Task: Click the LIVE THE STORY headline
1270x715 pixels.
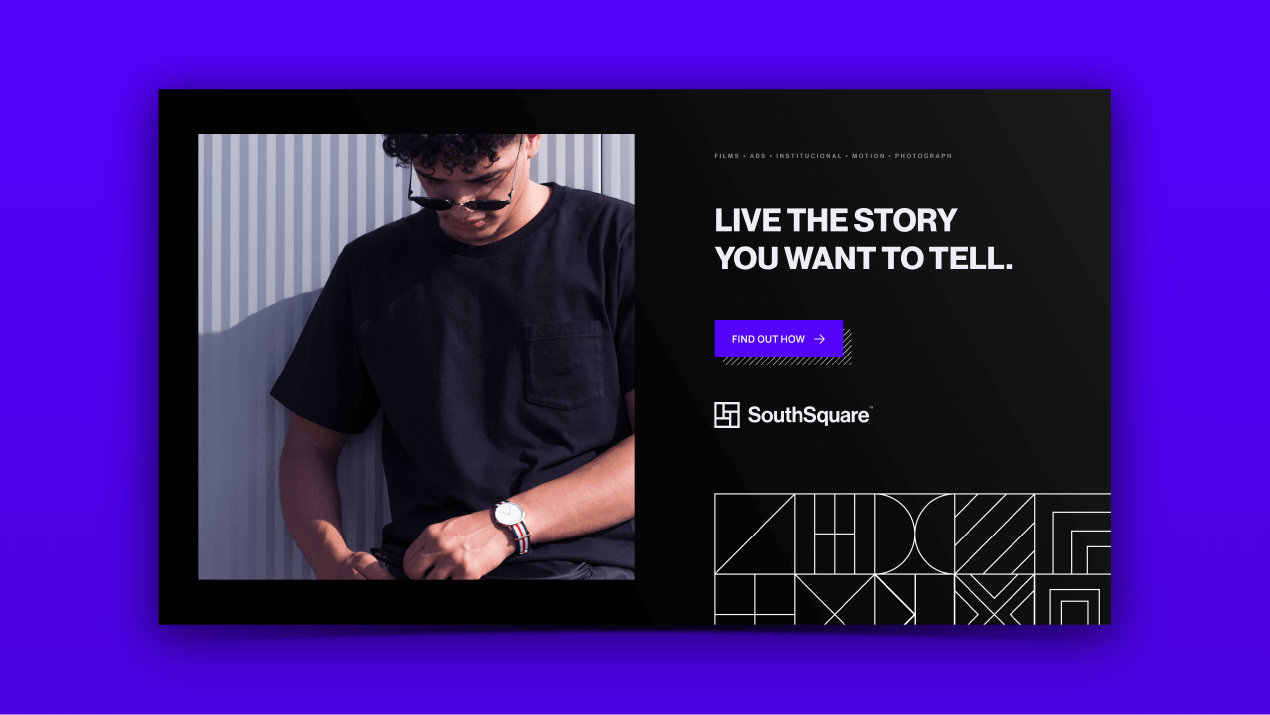Action: tap(864, 239)
